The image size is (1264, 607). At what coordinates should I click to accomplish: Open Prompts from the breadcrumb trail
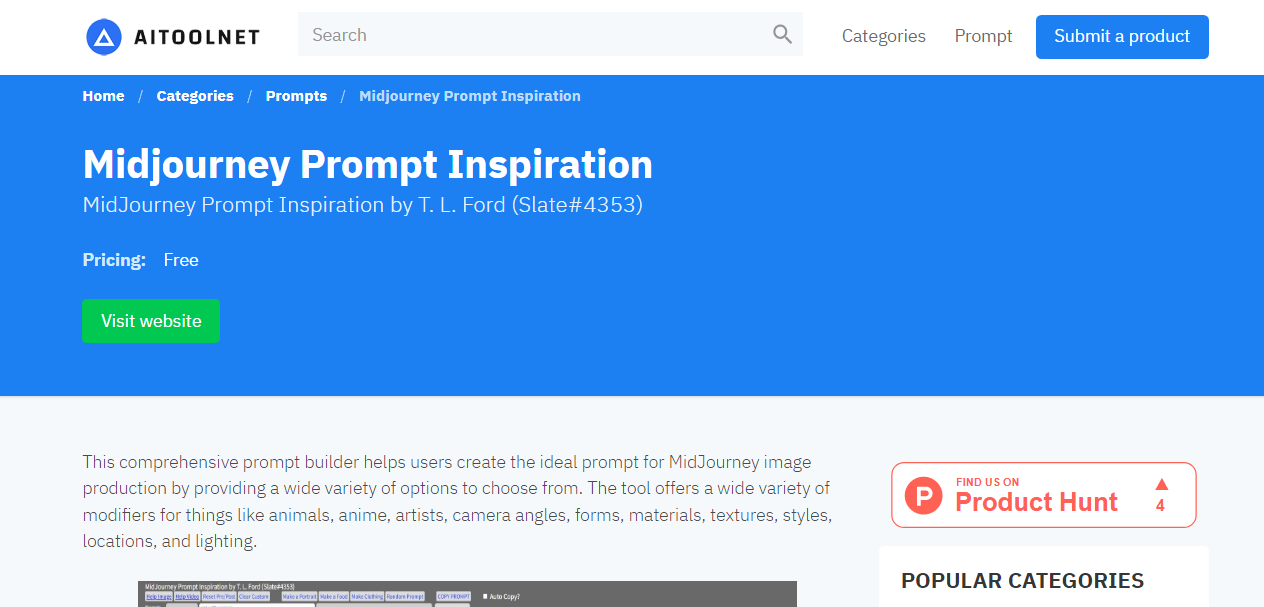pyautogui.click(x=296, y=96)
